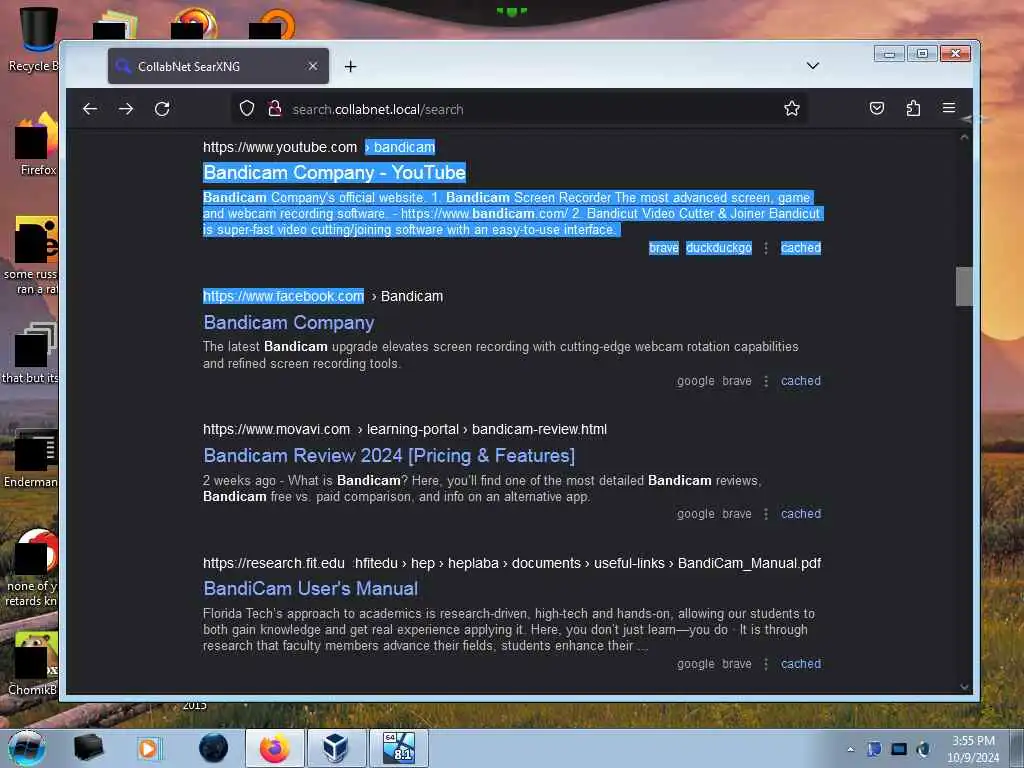
Task: Open more options dots for Movavi result
Action: point(766,515)
